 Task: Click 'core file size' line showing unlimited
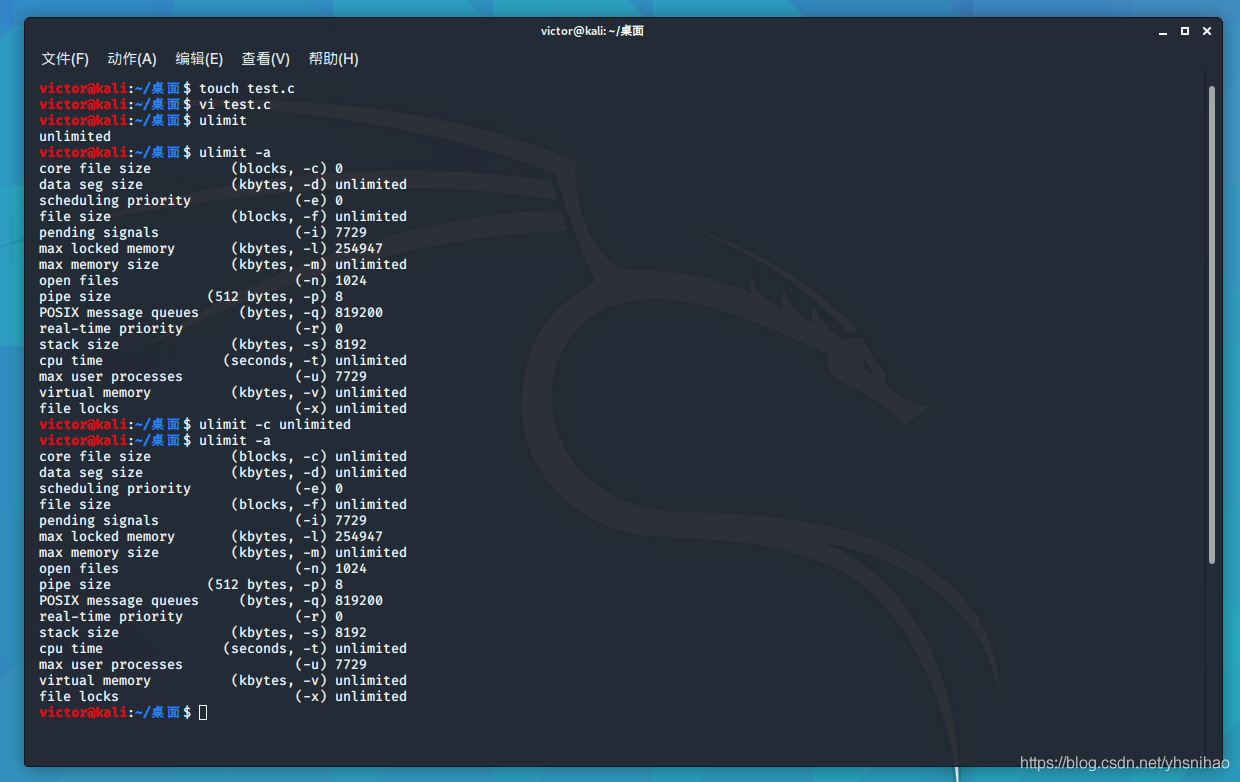(x=223, y=456)
